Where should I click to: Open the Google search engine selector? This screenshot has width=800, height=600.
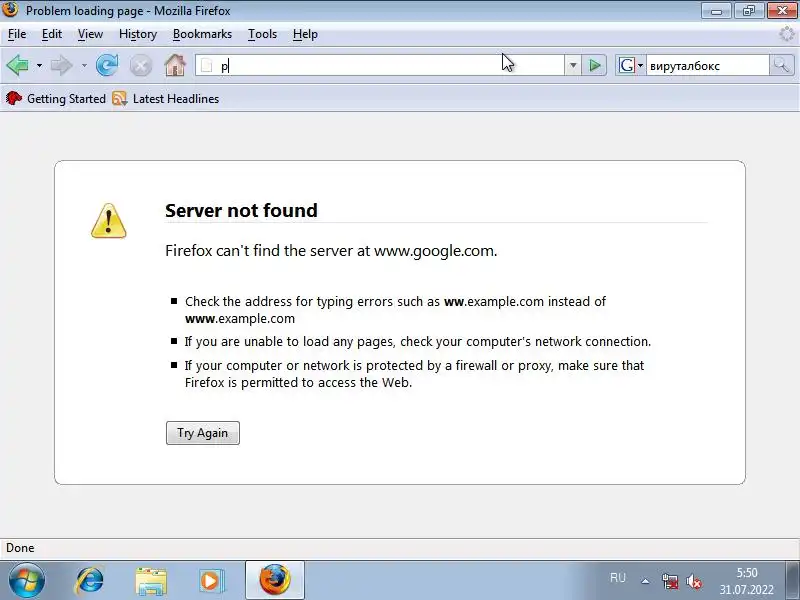(x=630, y=65)
